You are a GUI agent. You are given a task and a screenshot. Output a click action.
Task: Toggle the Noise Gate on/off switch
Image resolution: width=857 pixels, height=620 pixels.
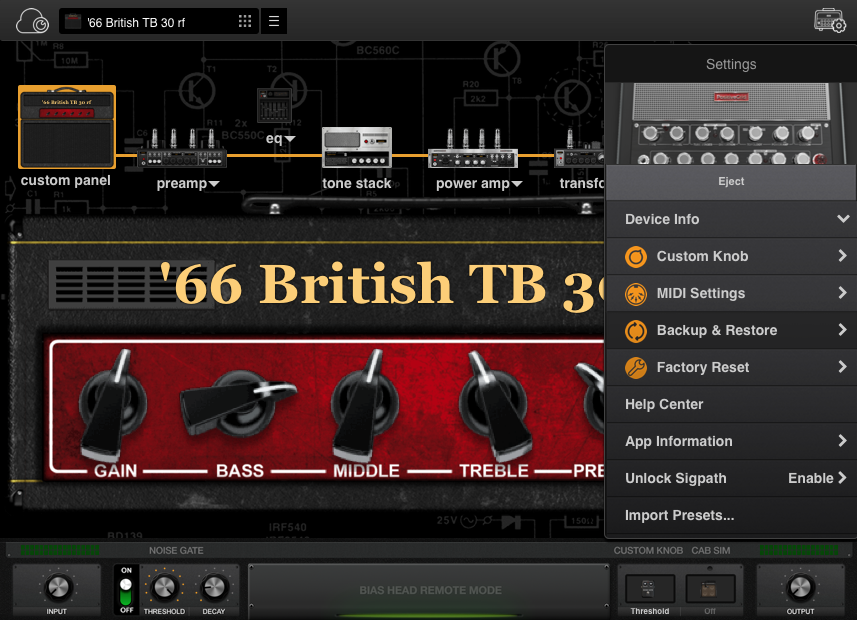[x=126, y=590]
